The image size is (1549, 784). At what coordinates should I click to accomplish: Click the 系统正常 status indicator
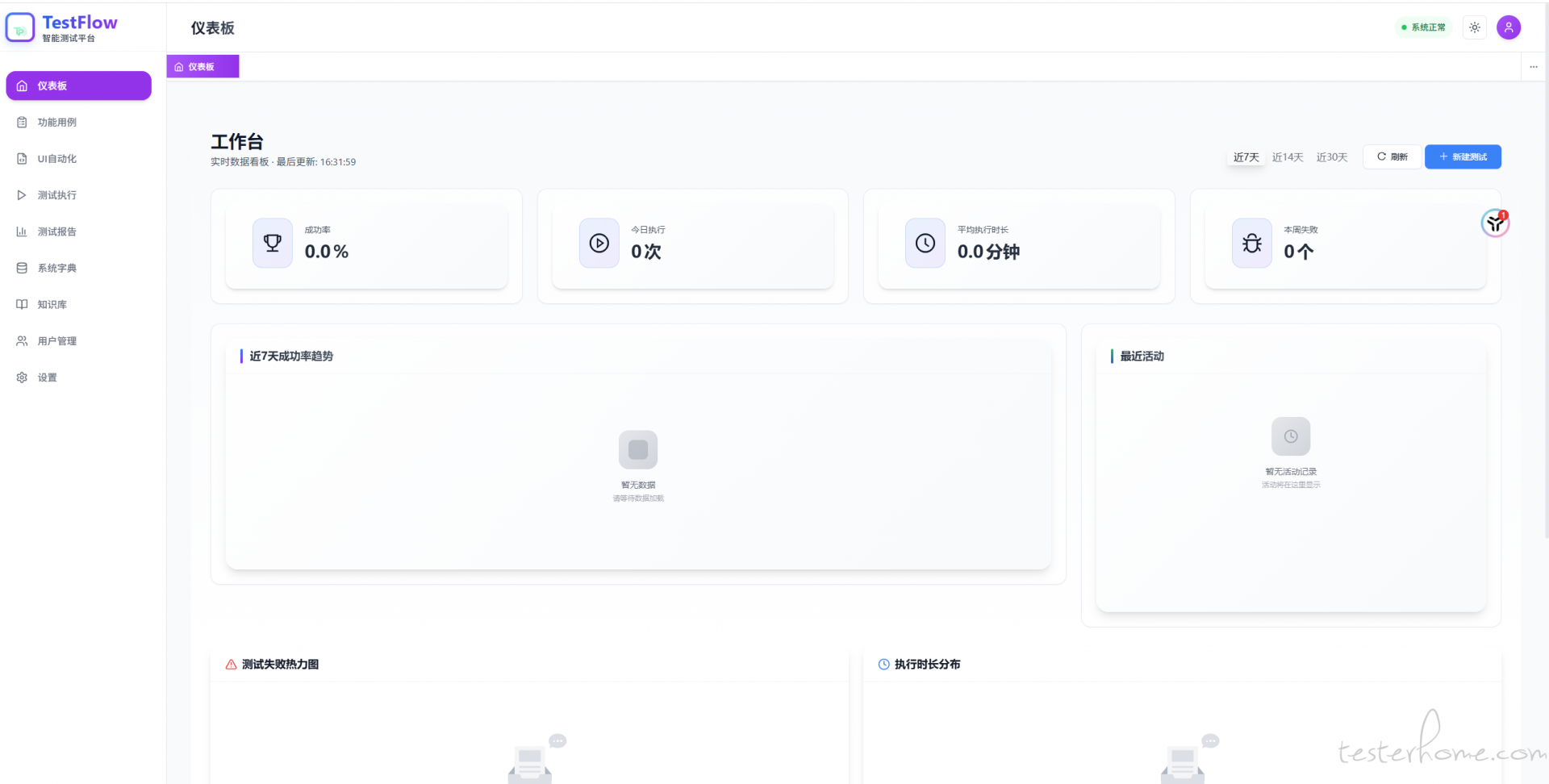coord(1424,27)
